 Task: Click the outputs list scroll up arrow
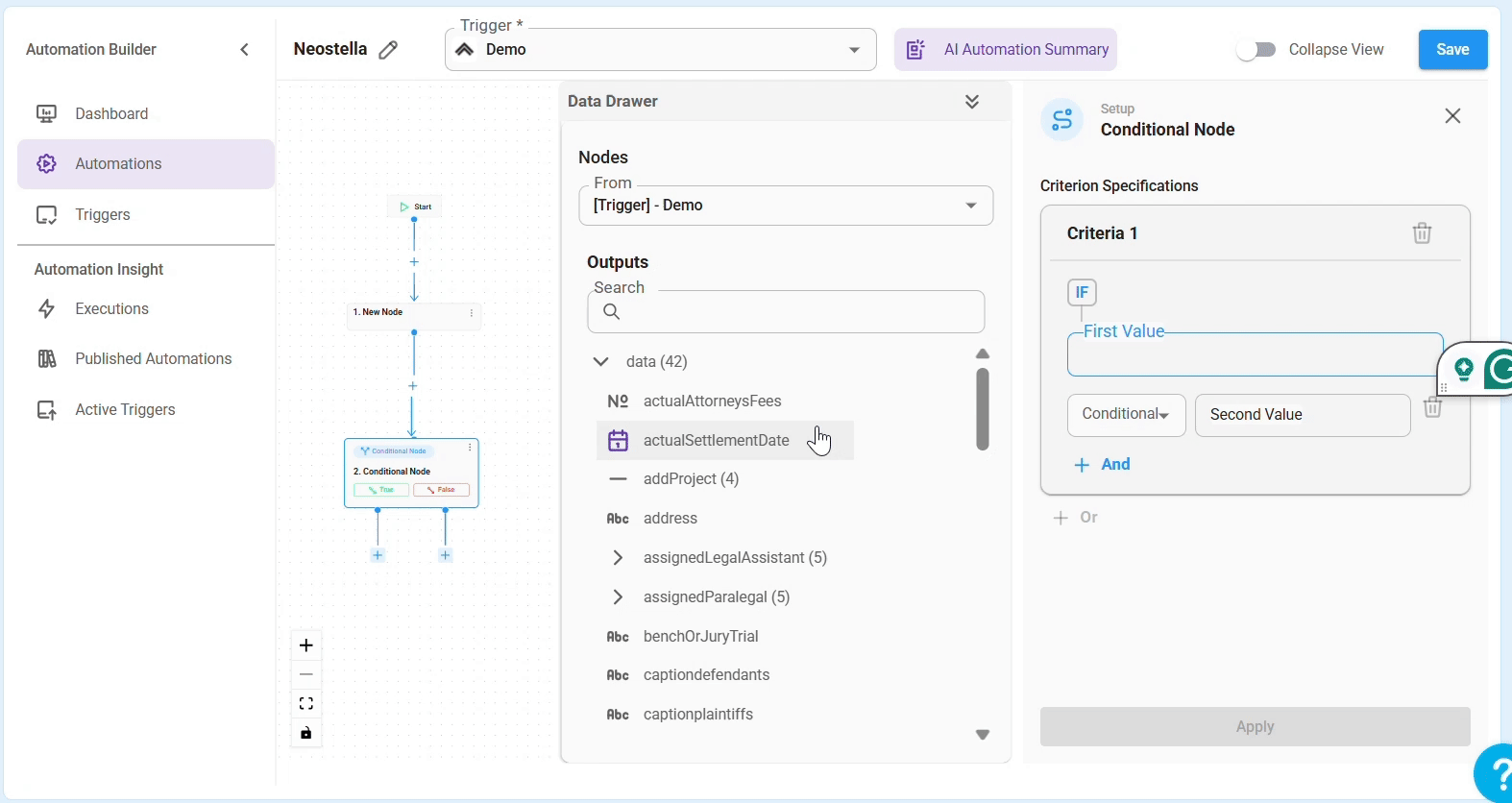[983, 354]
